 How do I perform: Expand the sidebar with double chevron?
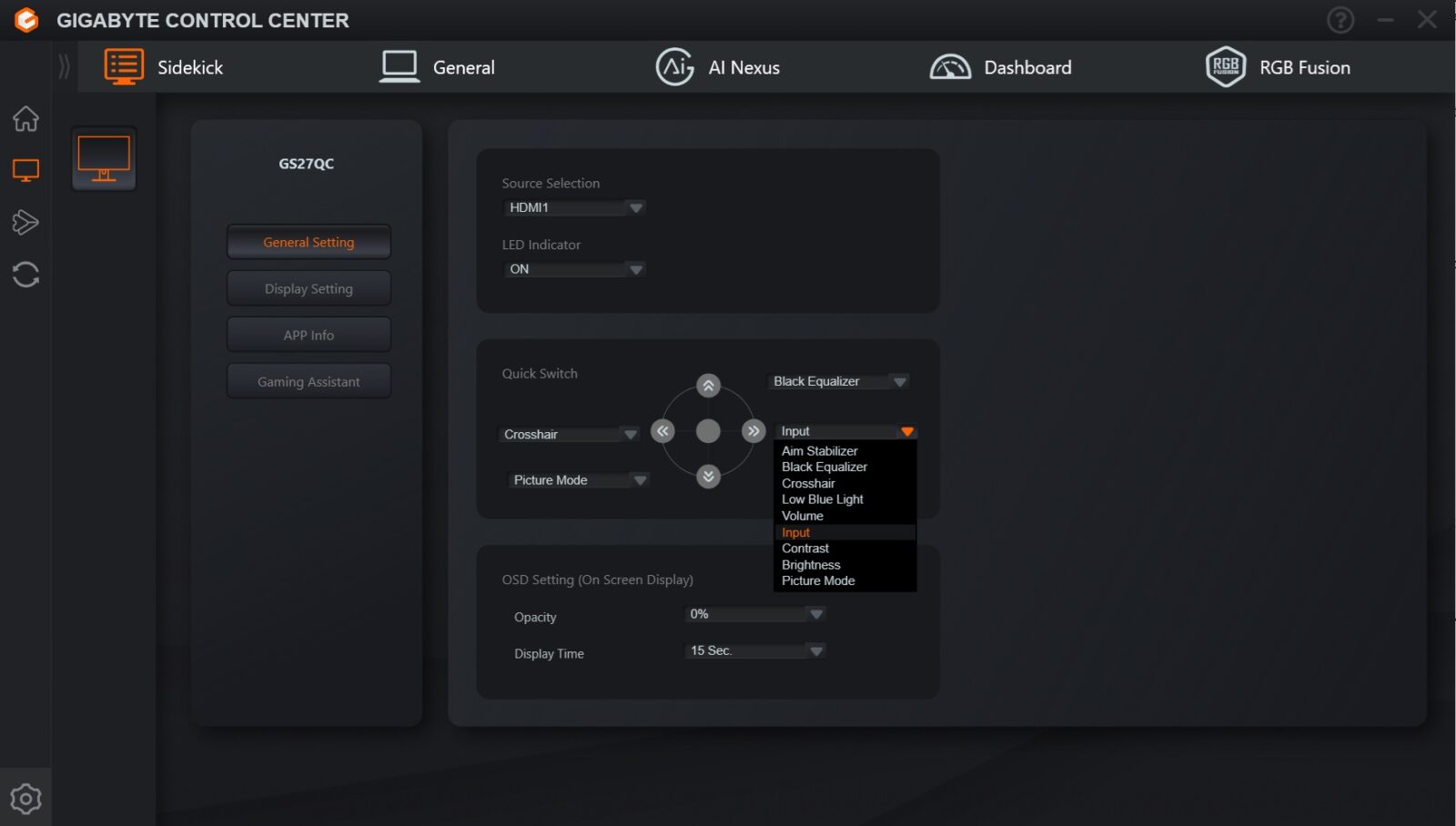pyautogui.click(x=64, y=66)
